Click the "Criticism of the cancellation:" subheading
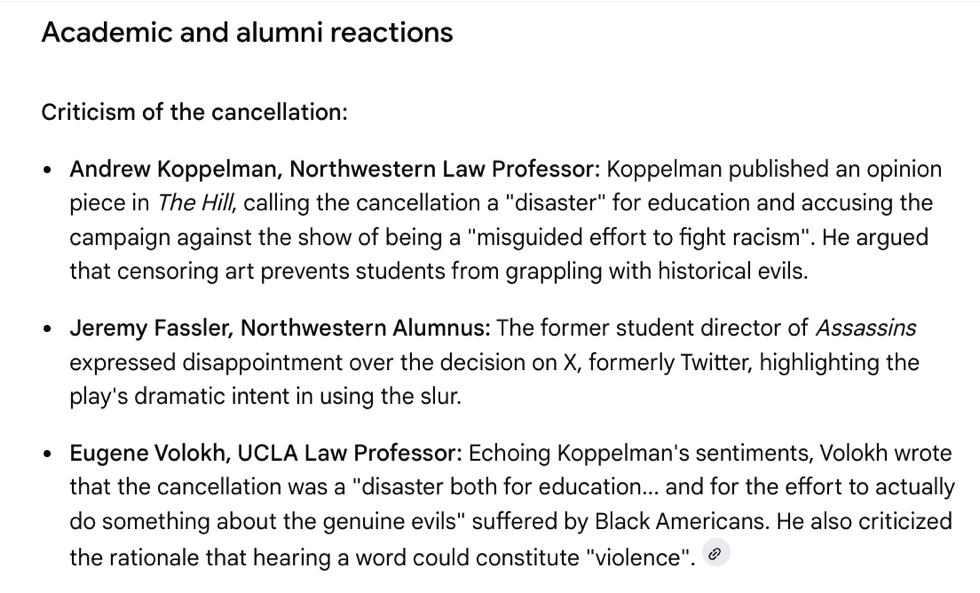Image resolution: width=980 pixels, height=593 pixels. tap(194, 112)
